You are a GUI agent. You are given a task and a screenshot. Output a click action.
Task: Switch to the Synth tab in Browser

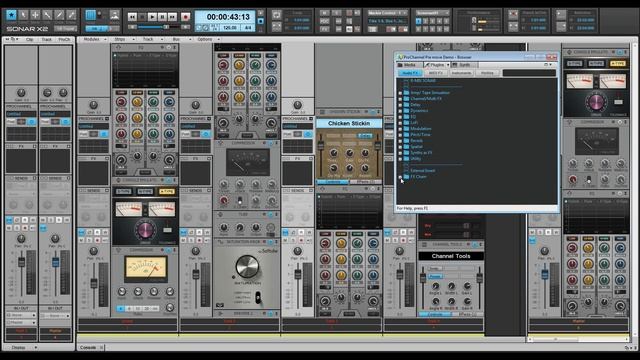click(x=464, y=65)
